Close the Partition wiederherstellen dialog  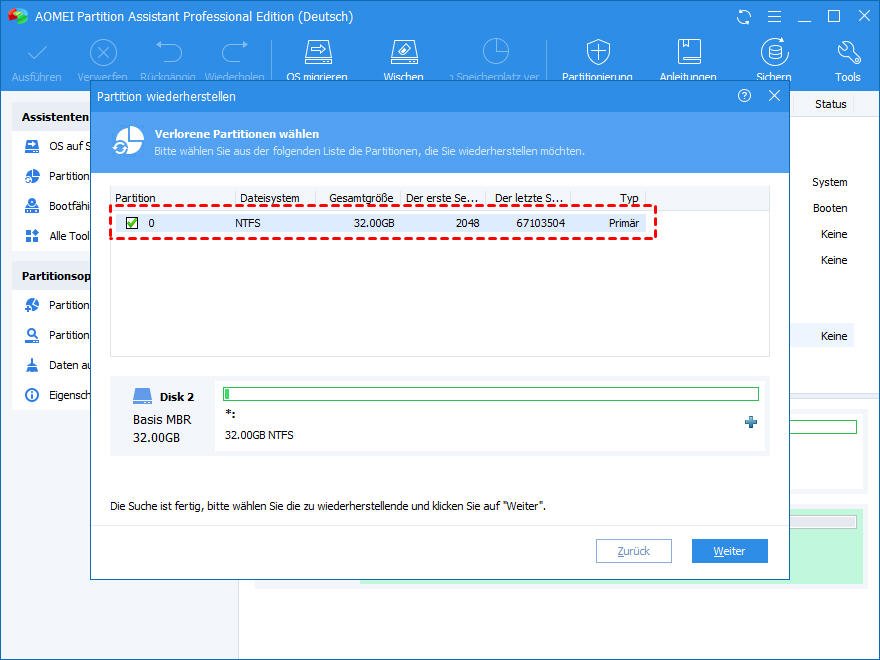click(774, 96)
